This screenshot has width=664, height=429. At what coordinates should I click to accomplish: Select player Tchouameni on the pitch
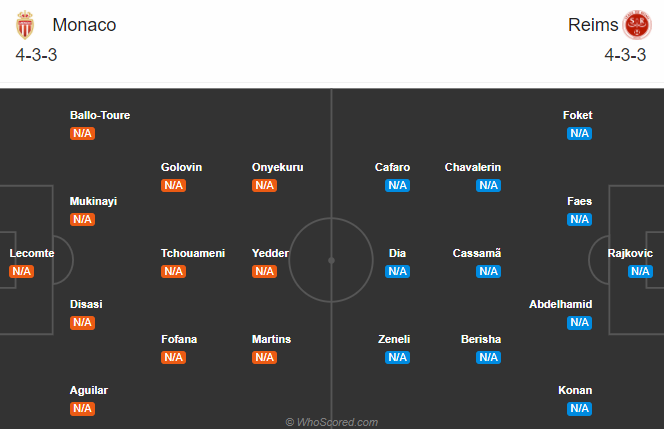coord(193,253)
